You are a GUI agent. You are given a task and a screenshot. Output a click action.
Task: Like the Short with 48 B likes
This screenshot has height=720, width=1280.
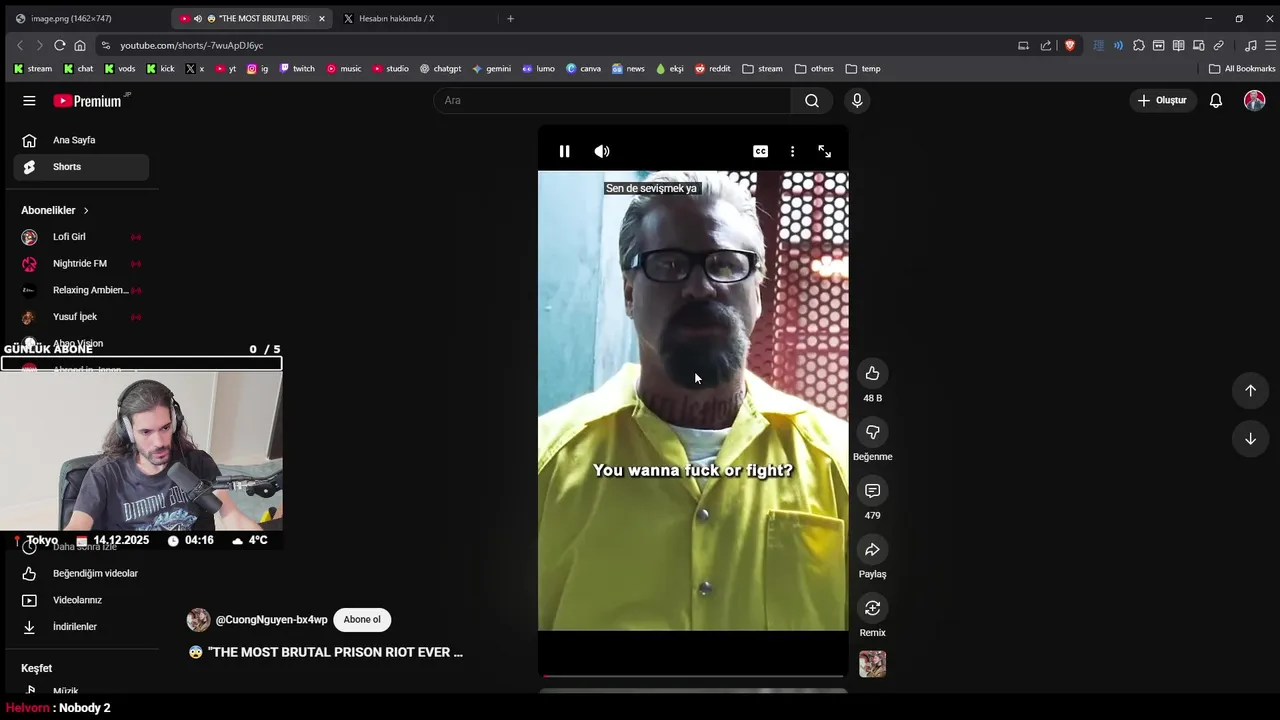tap(872, 373)
